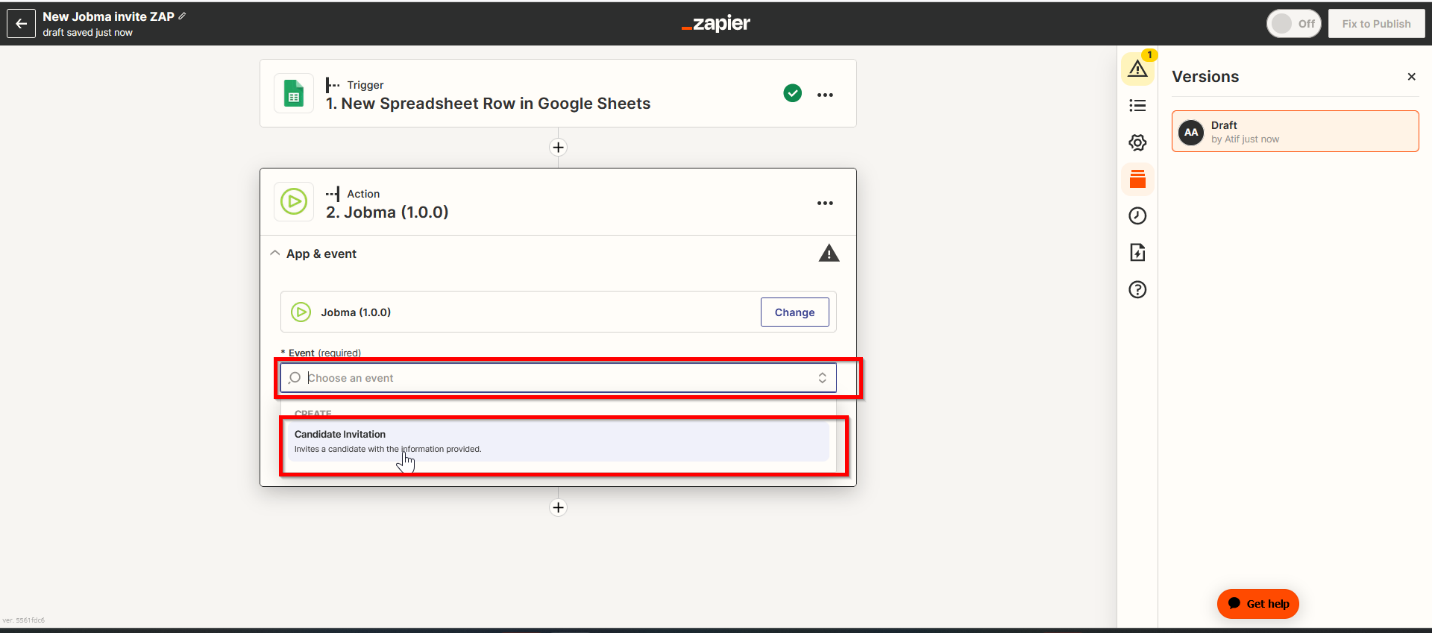Select the New Spreadsheet Row trigger step
This screenshot has width=1432, height=633.
click(x=488, y=103)
